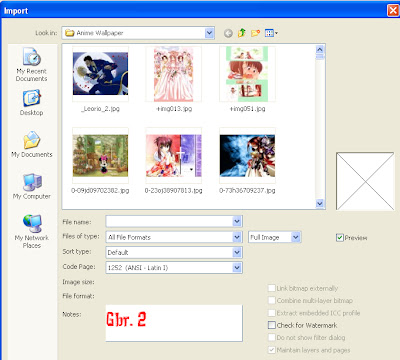The height and width of the screenshot is (360, 400).
Task: Open the Full Image dropdown
Action: click(x=296, y=237)
